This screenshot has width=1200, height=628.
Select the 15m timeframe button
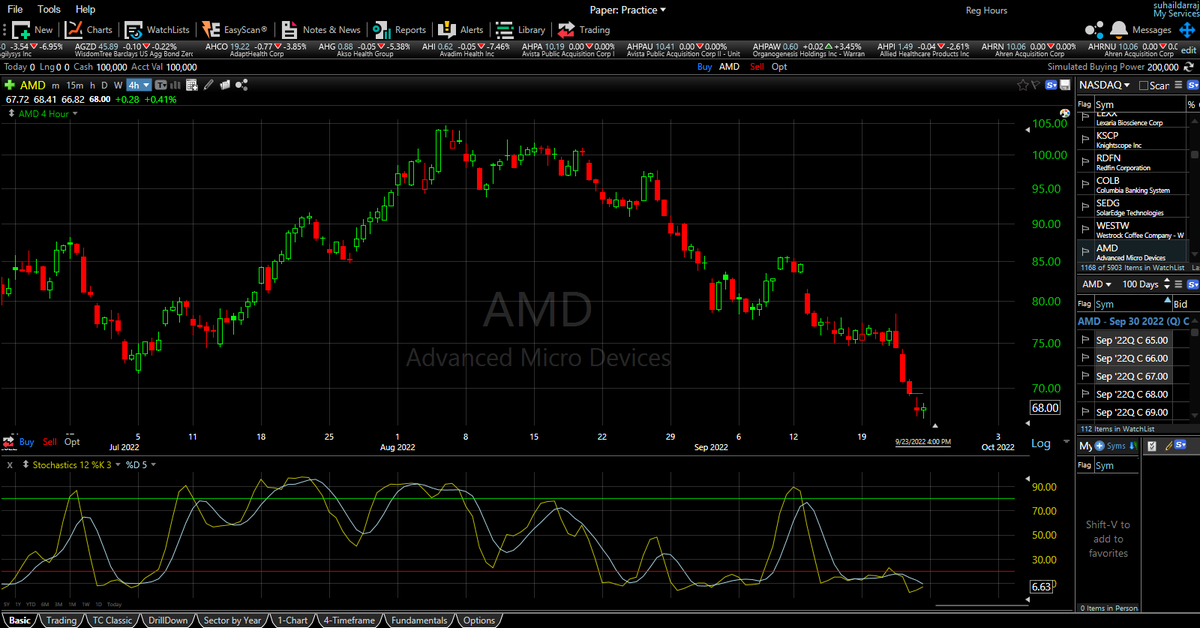(x=75, y=85)
